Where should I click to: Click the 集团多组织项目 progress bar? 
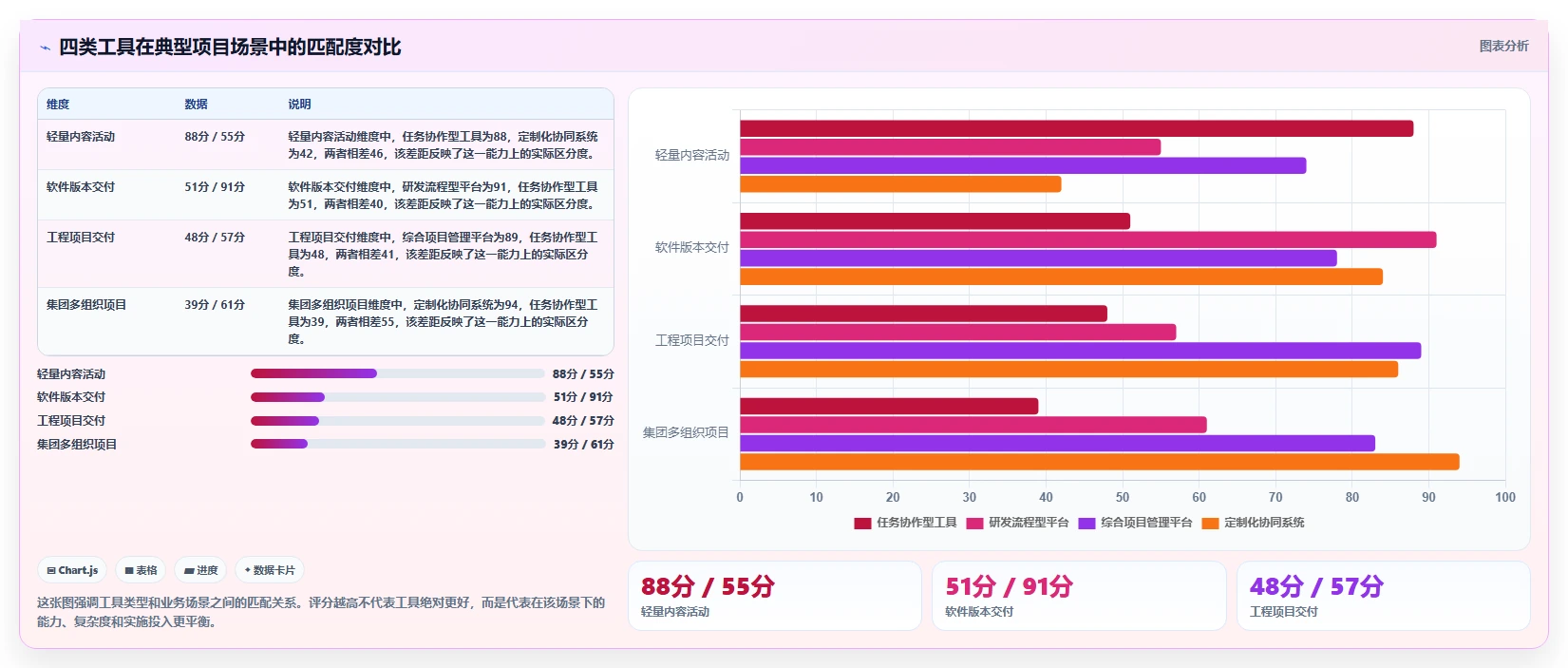click(397, 444)
